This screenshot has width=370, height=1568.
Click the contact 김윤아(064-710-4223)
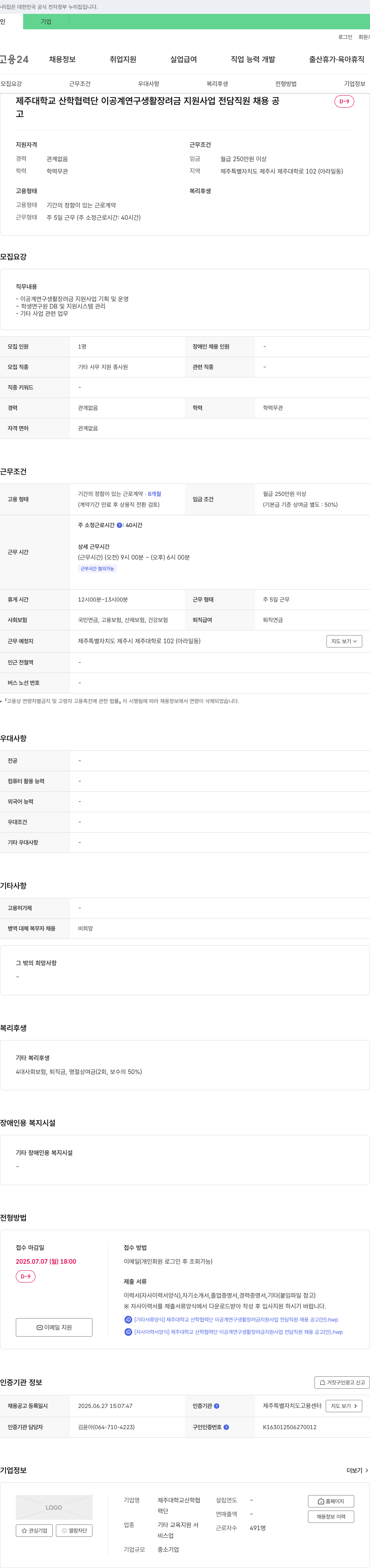point(106,1427)
